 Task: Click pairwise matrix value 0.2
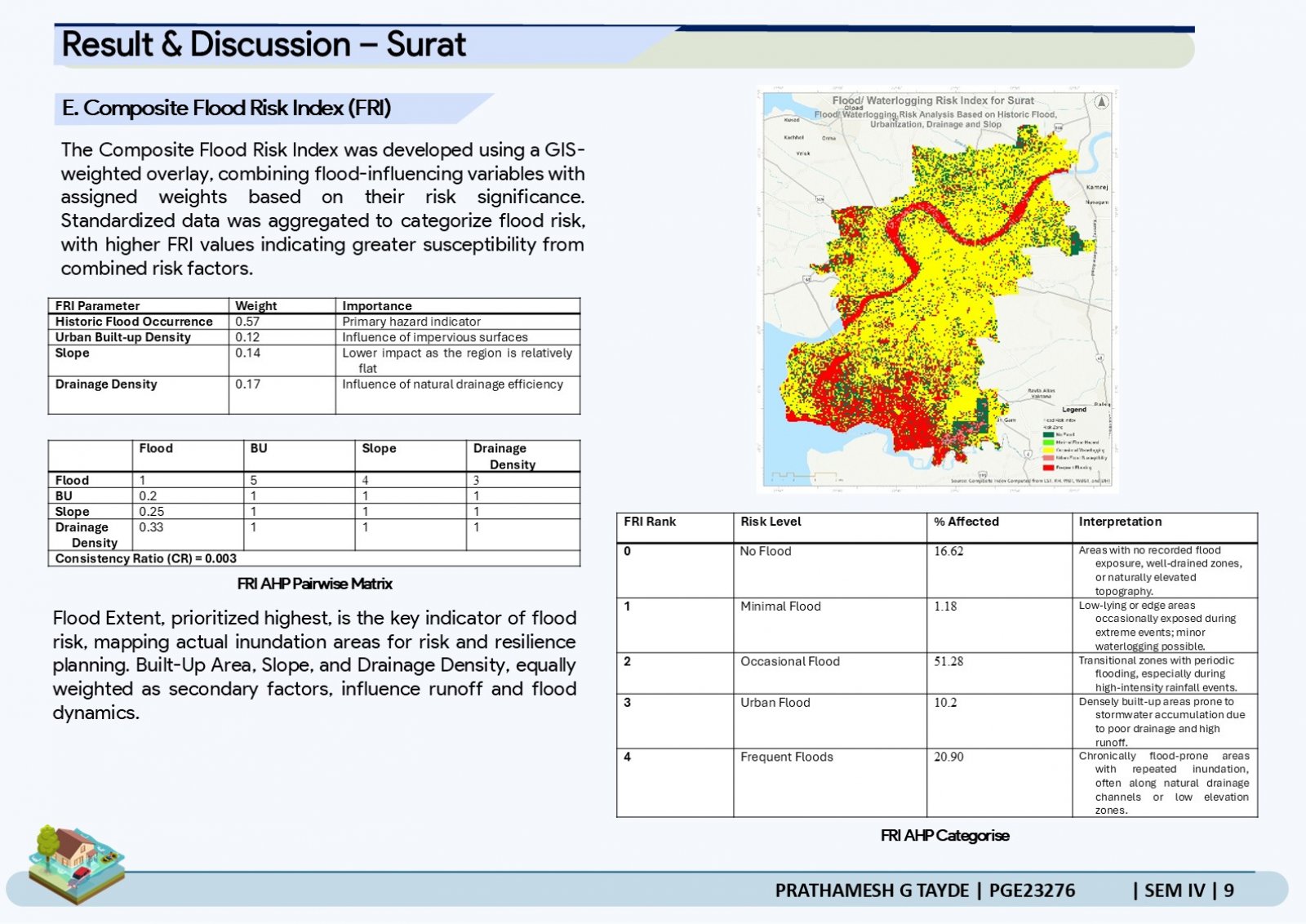(x=148, y=495)
